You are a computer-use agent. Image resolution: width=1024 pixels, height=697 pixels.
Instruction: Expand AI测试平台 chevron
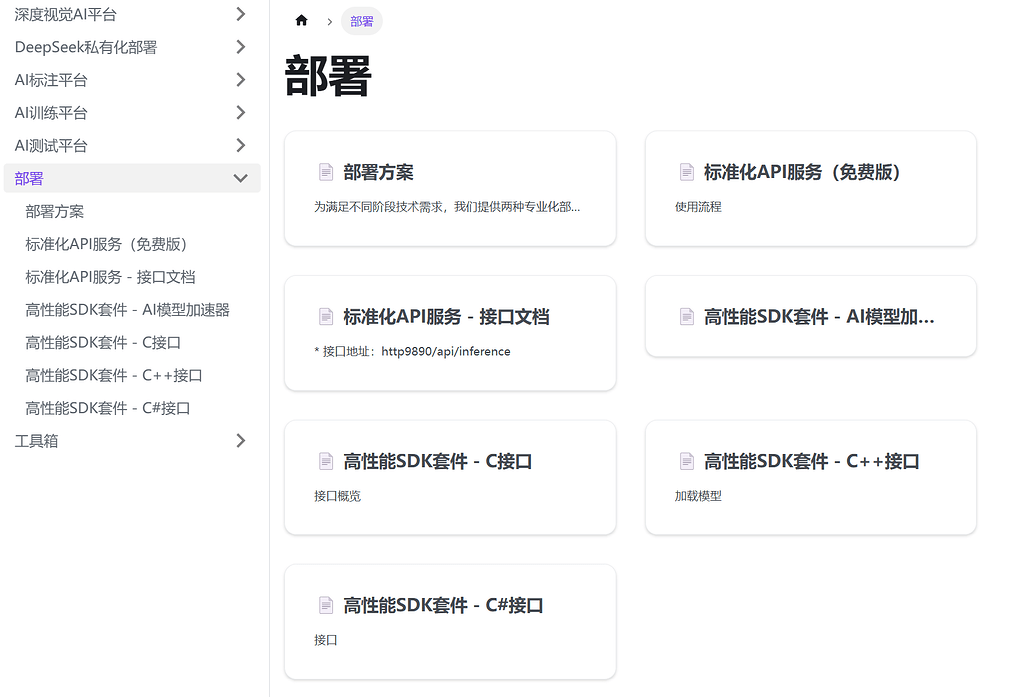[240, 145]
